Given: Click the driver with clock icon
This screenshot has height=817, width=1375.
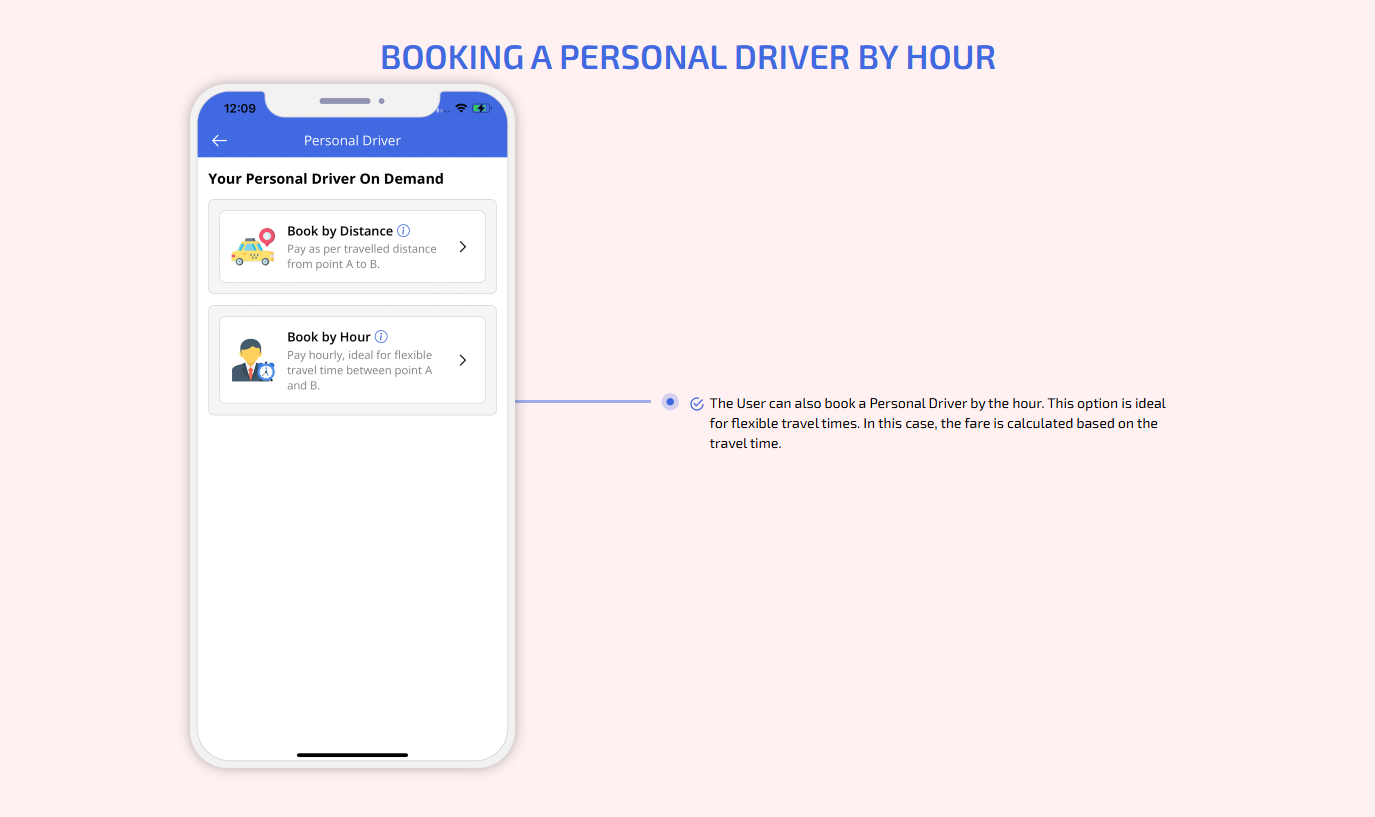Looking at the screenshot, I should (x=253, y=361).
